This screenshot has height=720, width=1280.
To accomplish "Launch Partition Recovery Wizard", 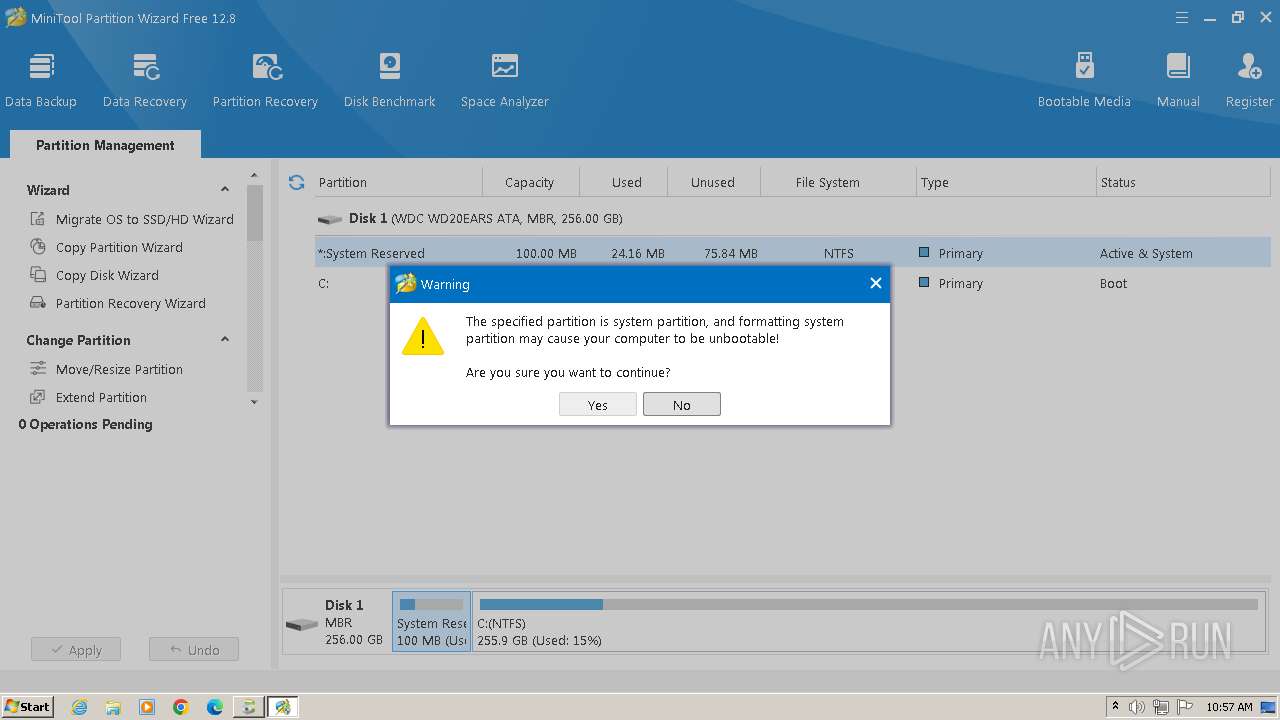I will click(x=118, y=303).
